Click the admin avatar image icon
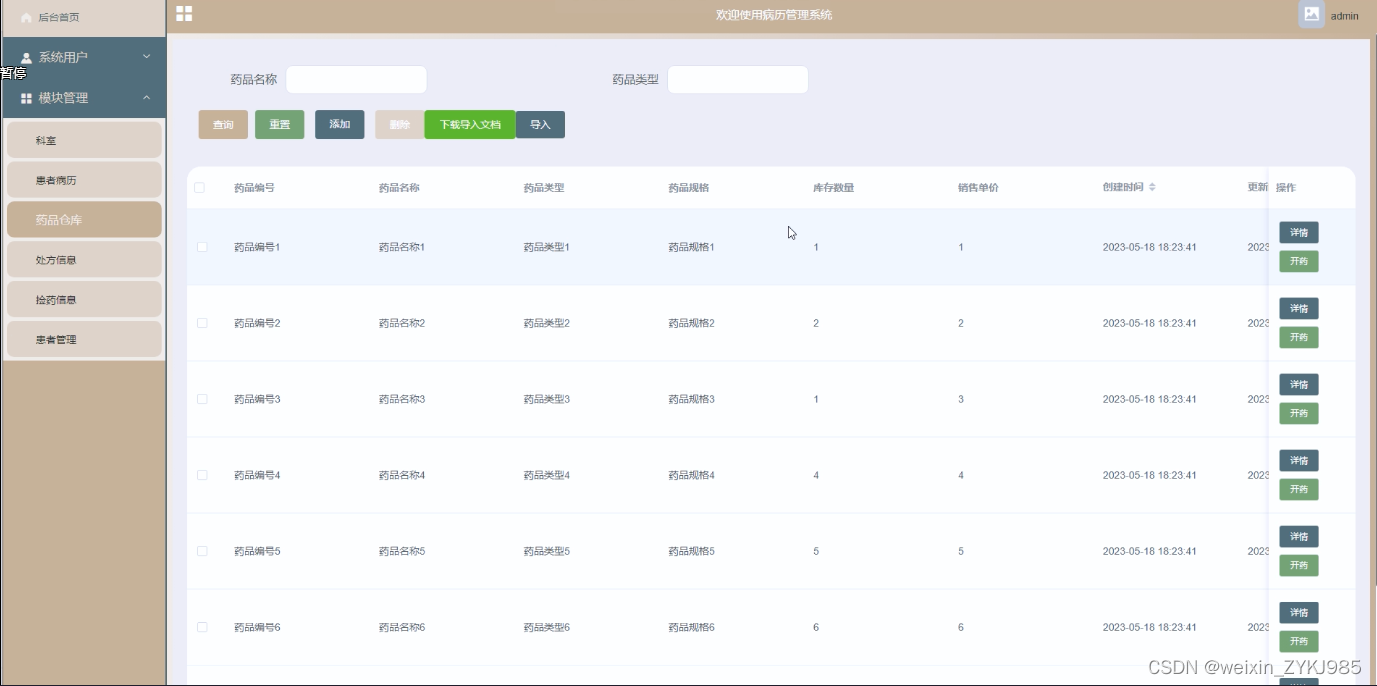1377x686 pixels. (1311, 14)
